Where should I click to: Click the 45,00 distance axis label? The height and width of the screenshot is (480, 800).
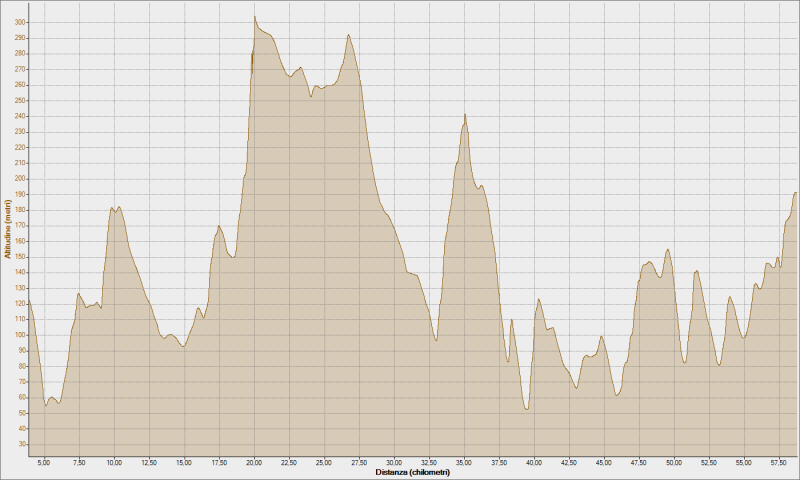point(604,463)
